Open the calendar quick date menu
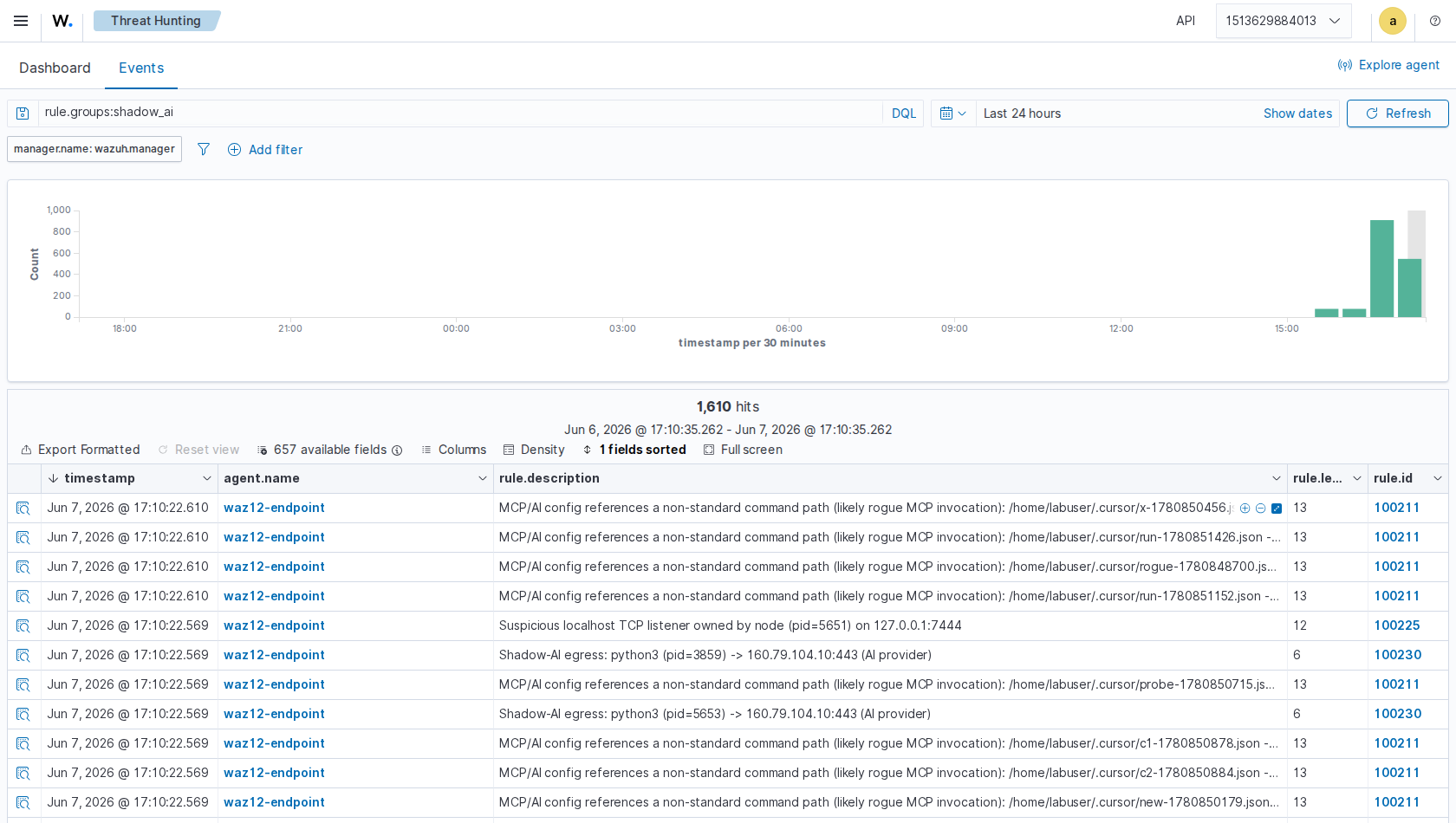Screen dimensions: 1456x823 click(953, 113)
